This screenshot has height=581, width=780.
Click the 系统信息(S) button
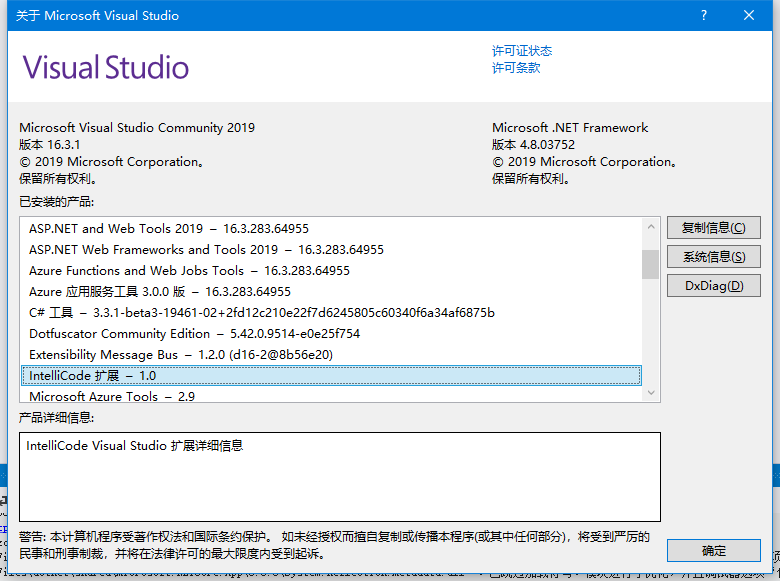(713, 257)
